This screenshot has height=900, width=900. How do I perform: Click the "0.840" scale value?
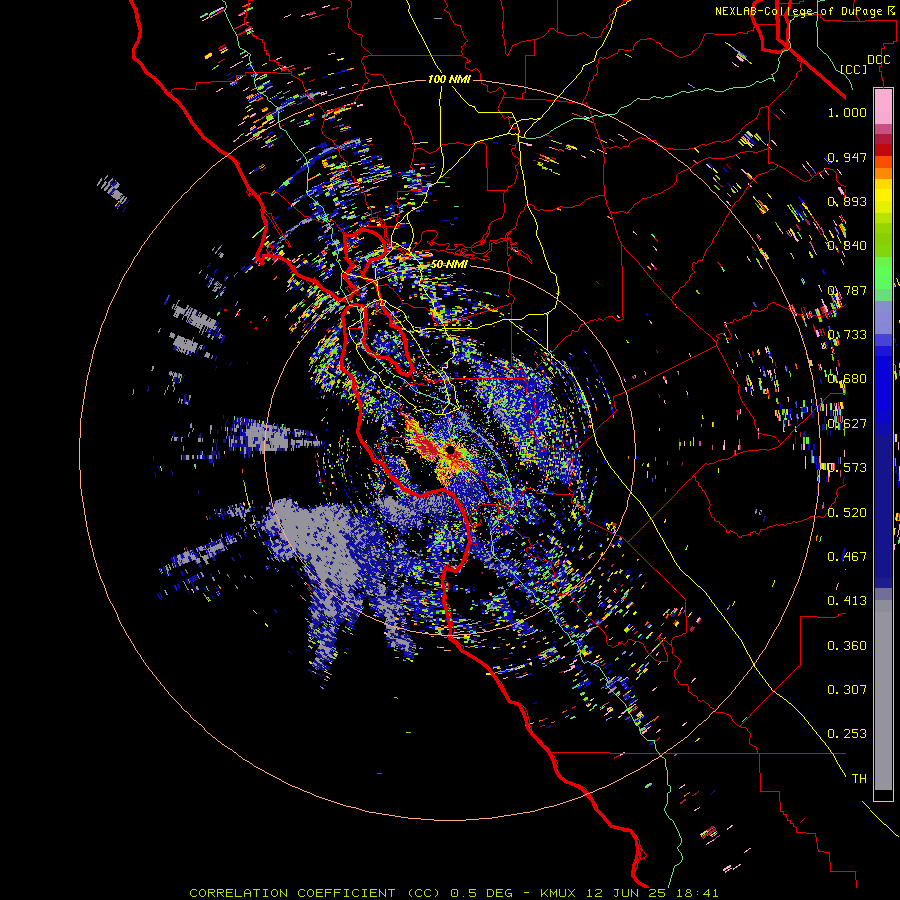tap(847, 246)
